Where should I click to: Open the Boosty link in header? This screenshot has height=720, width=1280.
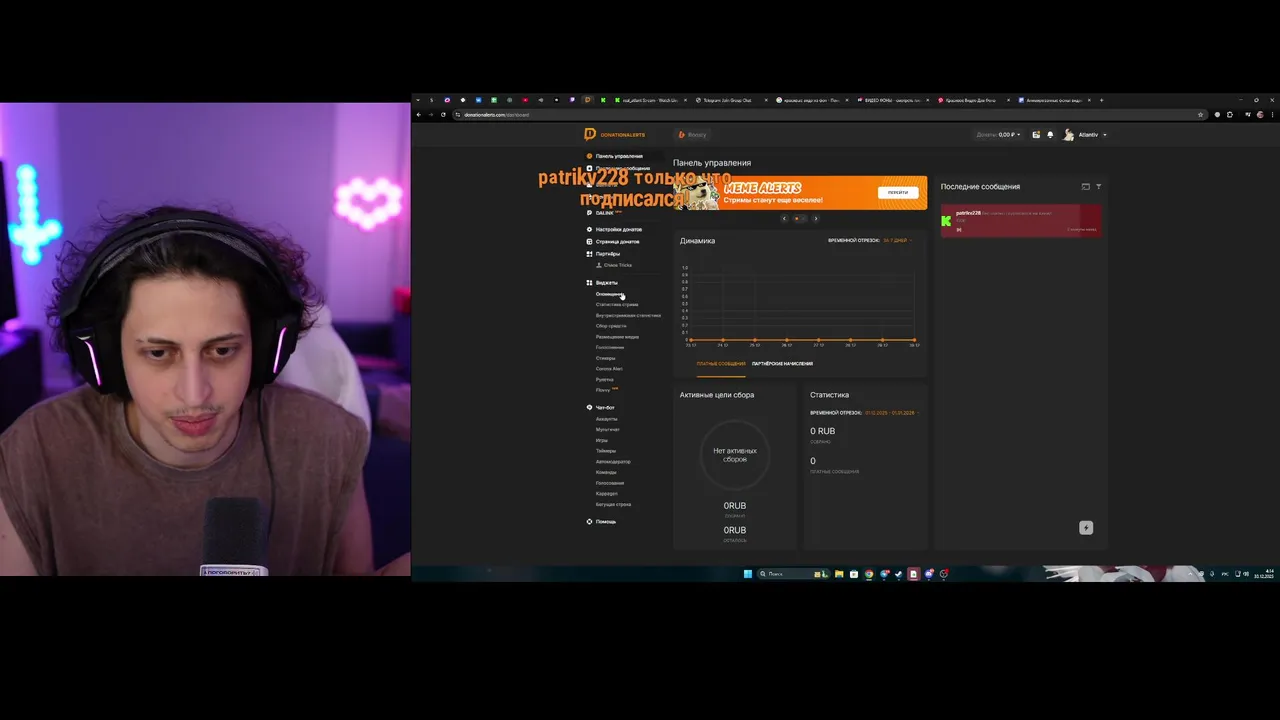[693, 134]
